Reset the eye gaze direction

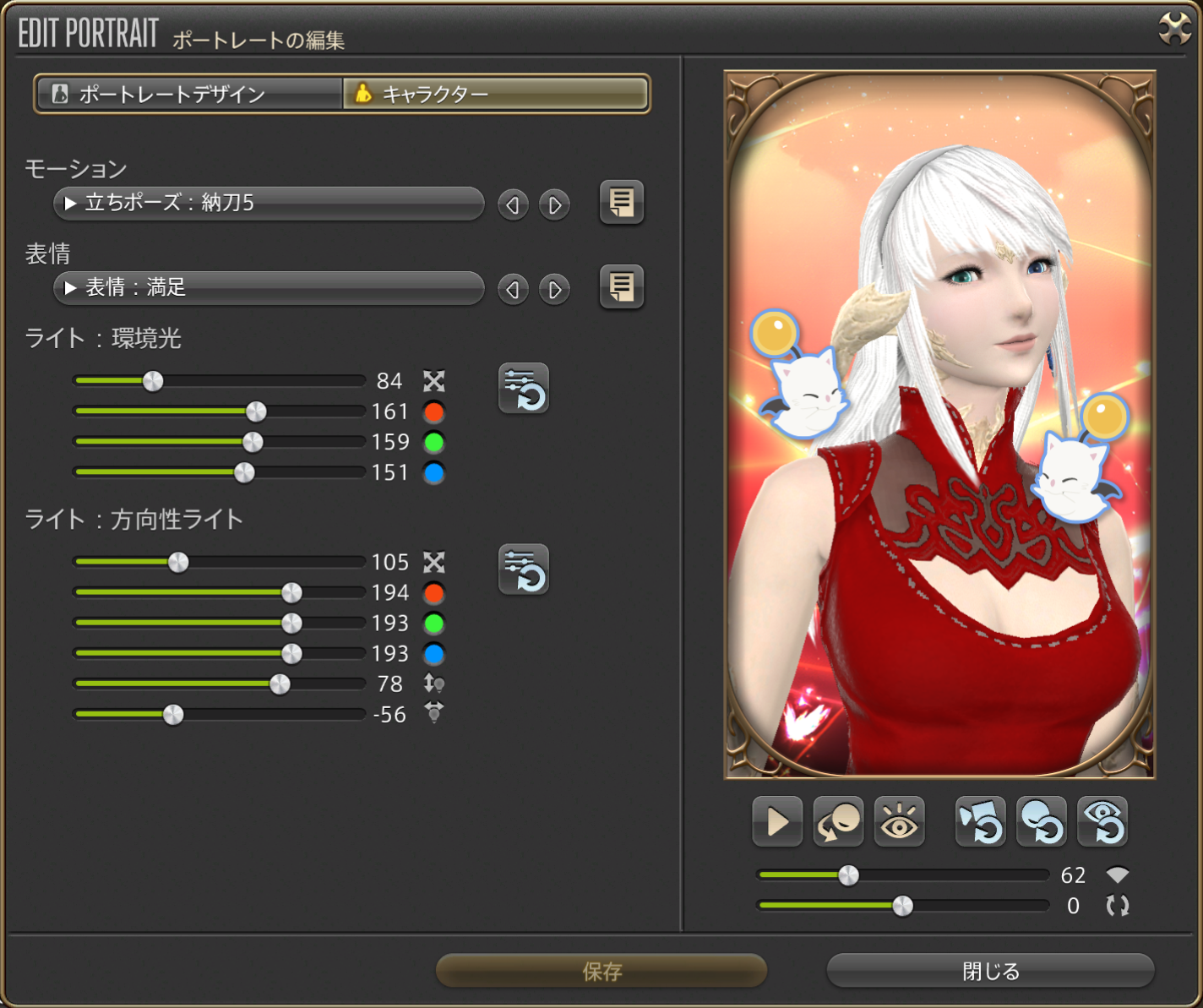1102,821
